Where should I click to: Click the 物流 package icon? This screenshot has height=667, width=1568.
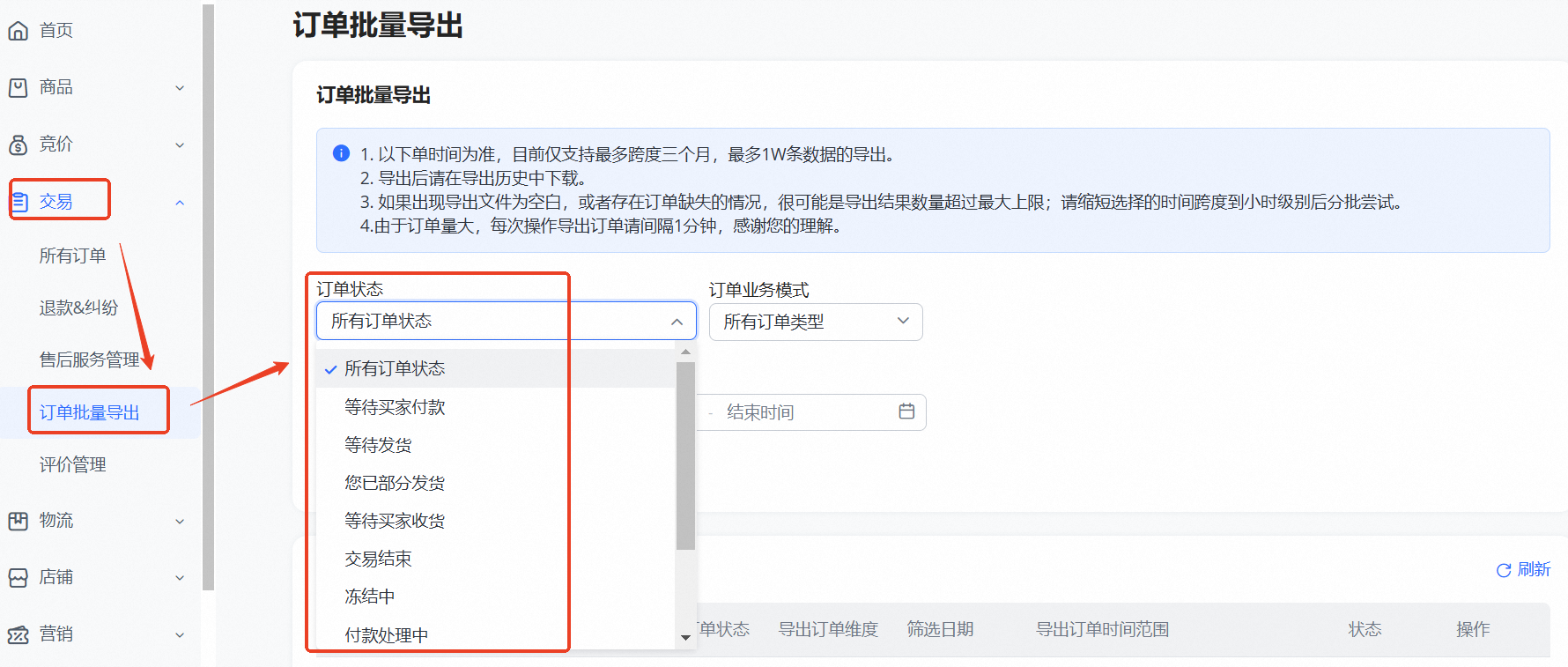[18, 521]
